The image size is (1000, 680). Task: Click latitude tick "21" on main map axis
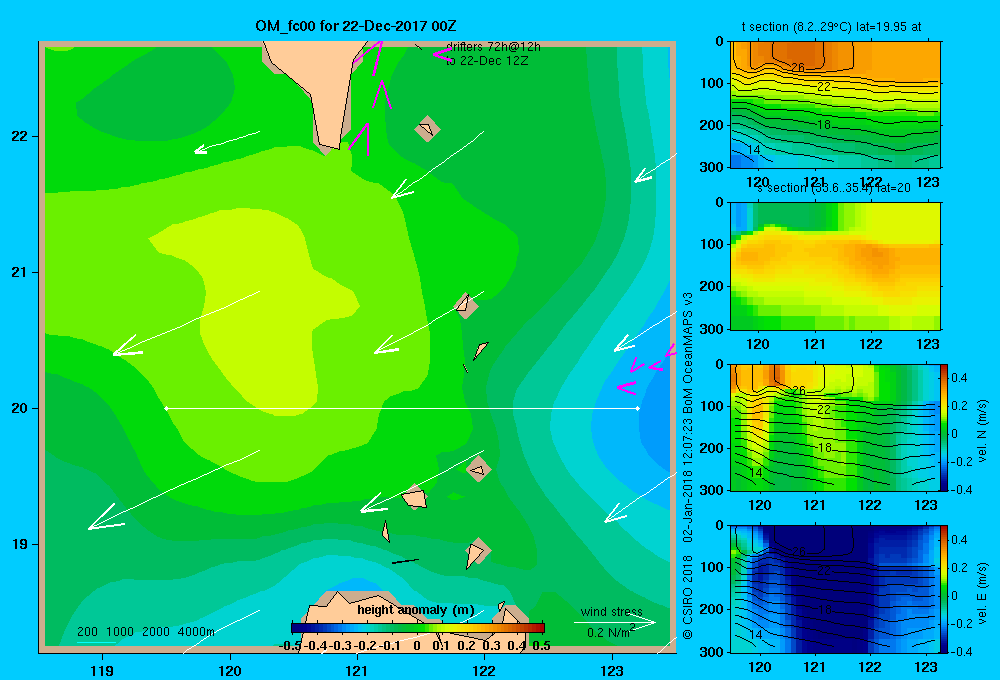pyautogui.click(x=20, y=272)
